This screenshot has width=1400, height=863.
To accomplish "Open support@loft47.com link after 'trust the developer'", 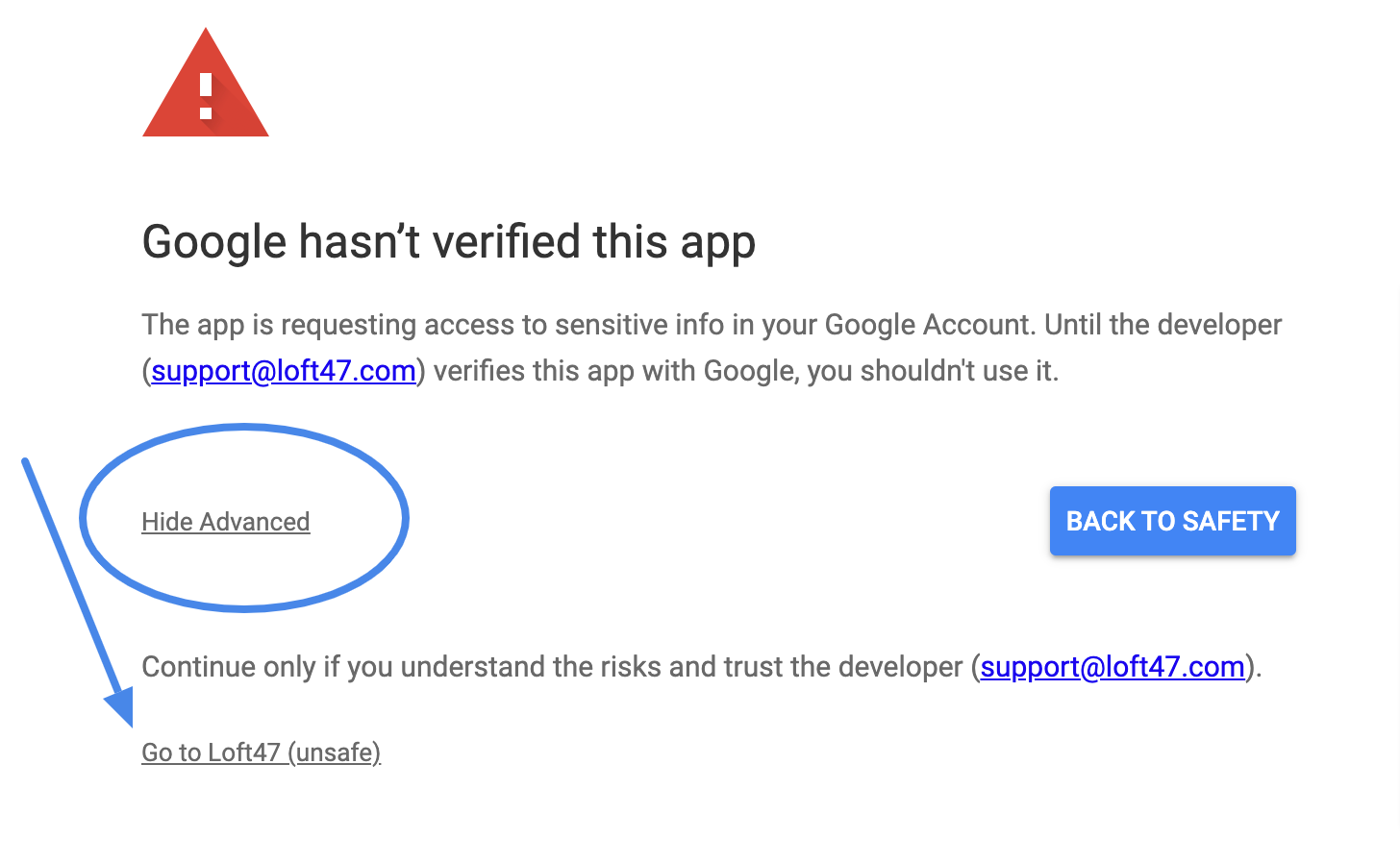I will [1112, 667].
